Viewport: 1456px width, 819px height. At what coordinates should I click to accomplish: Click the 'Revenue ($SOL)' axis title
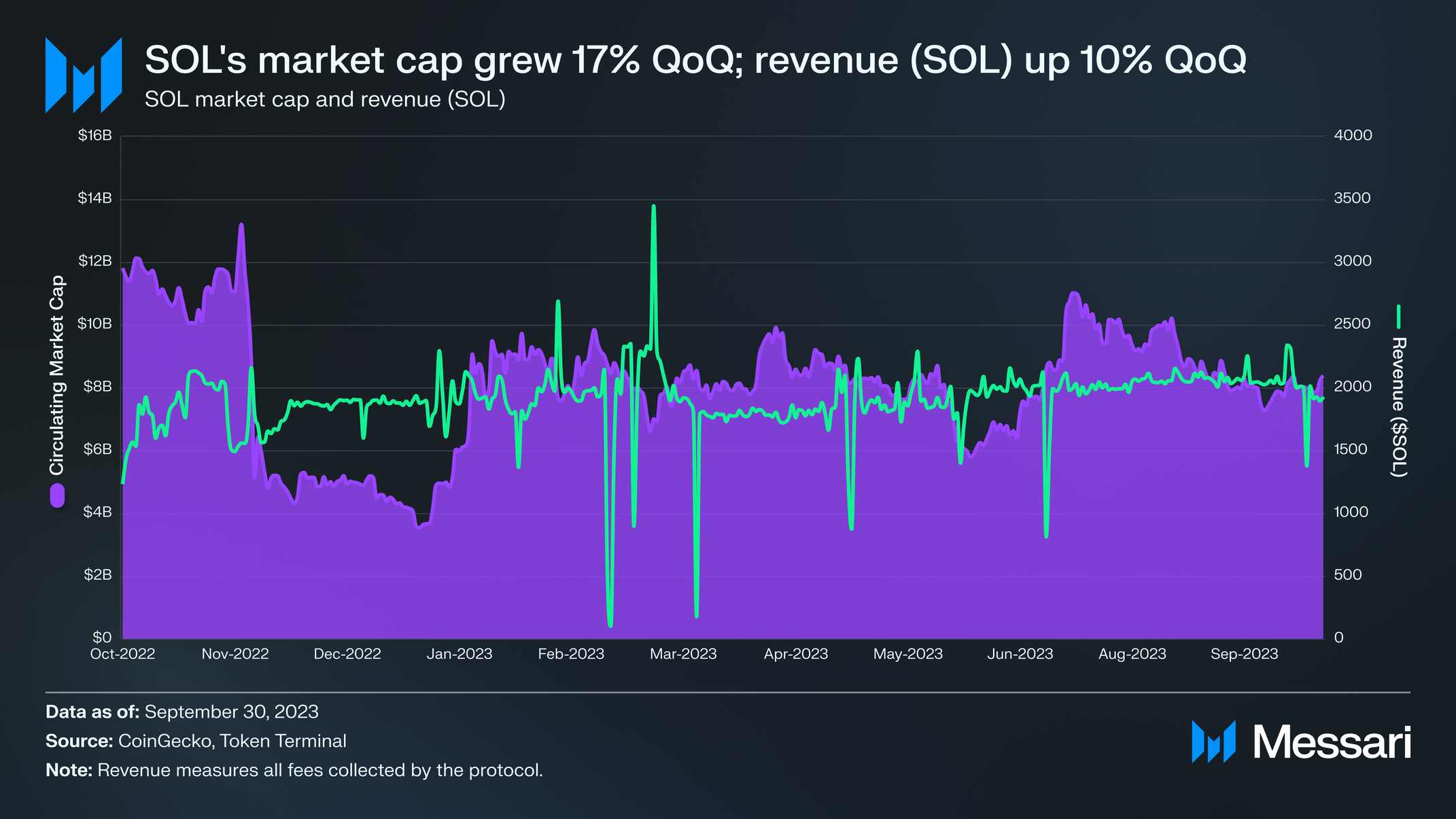(1398, 406)
